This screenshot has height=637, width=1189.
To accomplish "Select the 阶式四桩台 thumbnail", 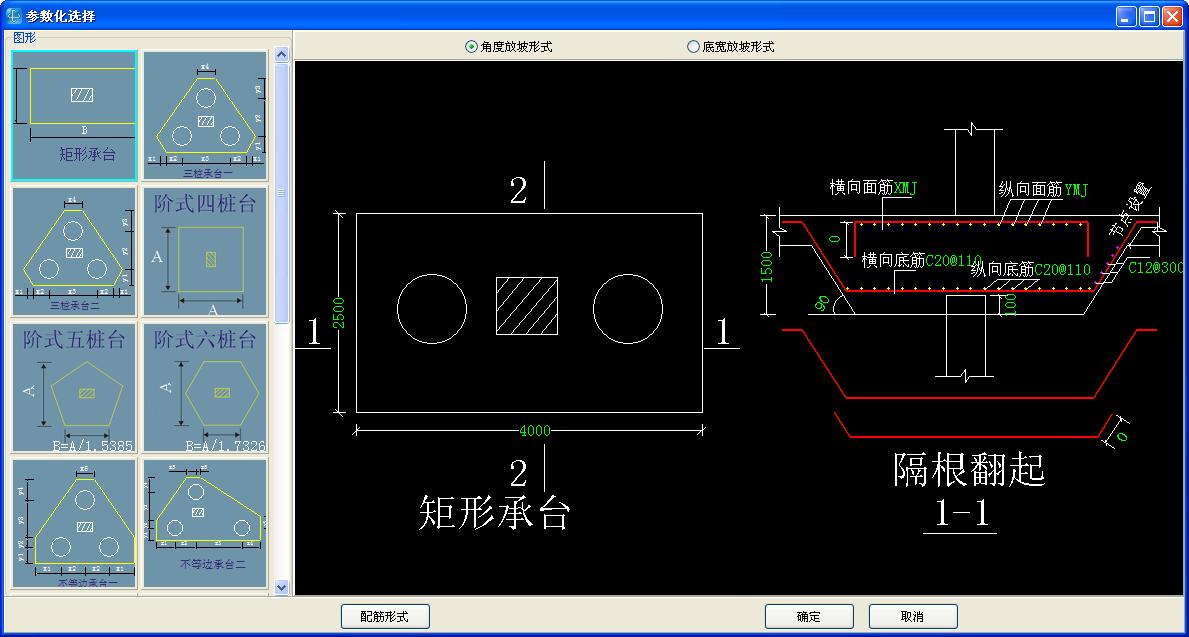I will click(205, 251).
